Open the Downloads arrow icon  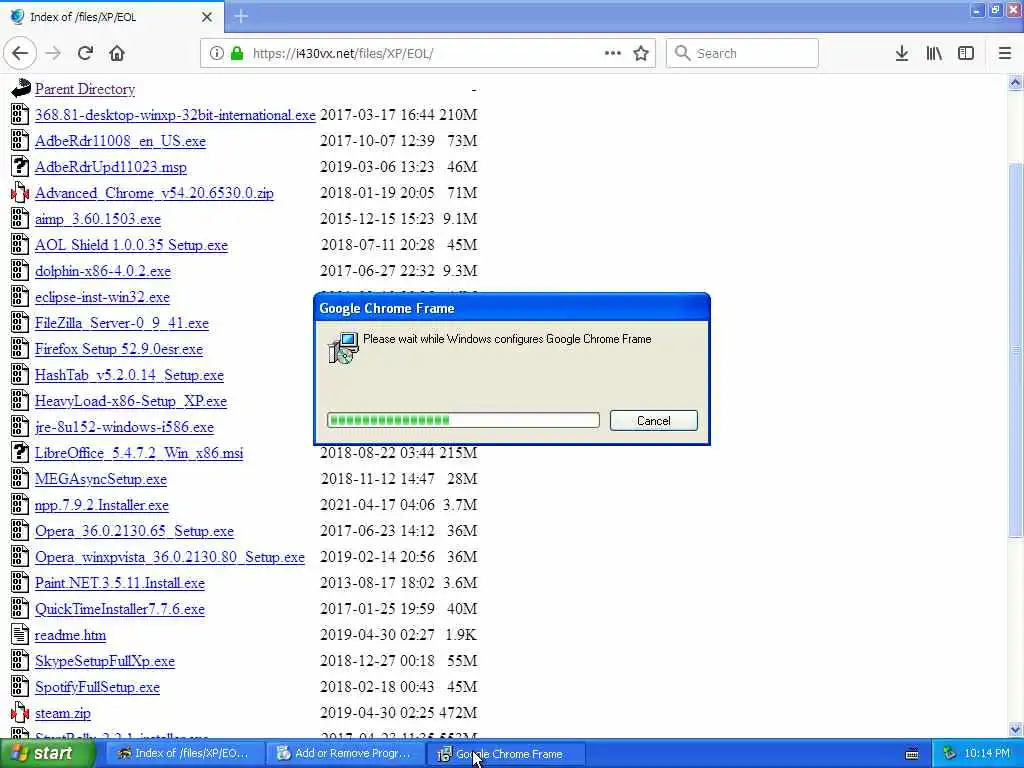pyautogui.click(x=902, y=54)
